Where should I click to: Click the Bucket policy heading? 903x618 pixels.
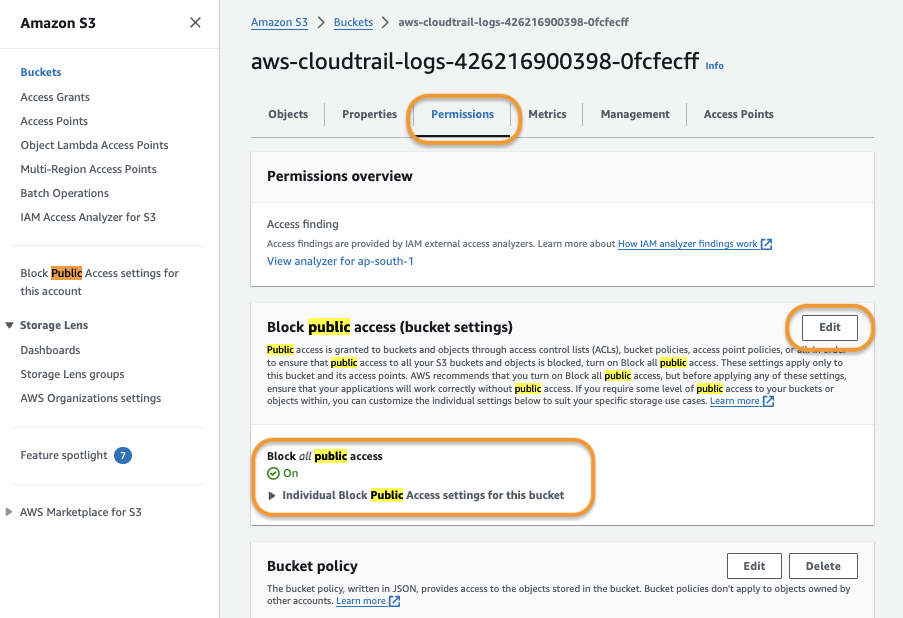(x=312, y=566)
